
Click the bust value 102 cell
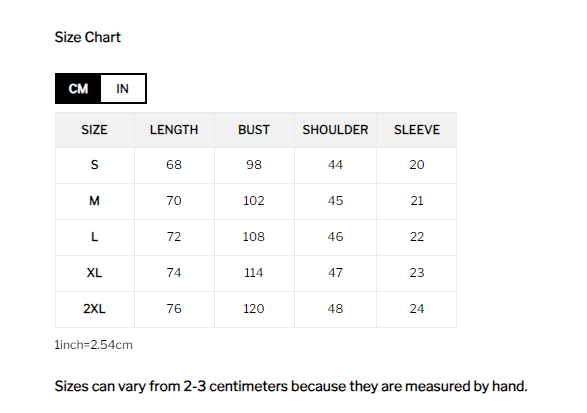pos(254,201)
